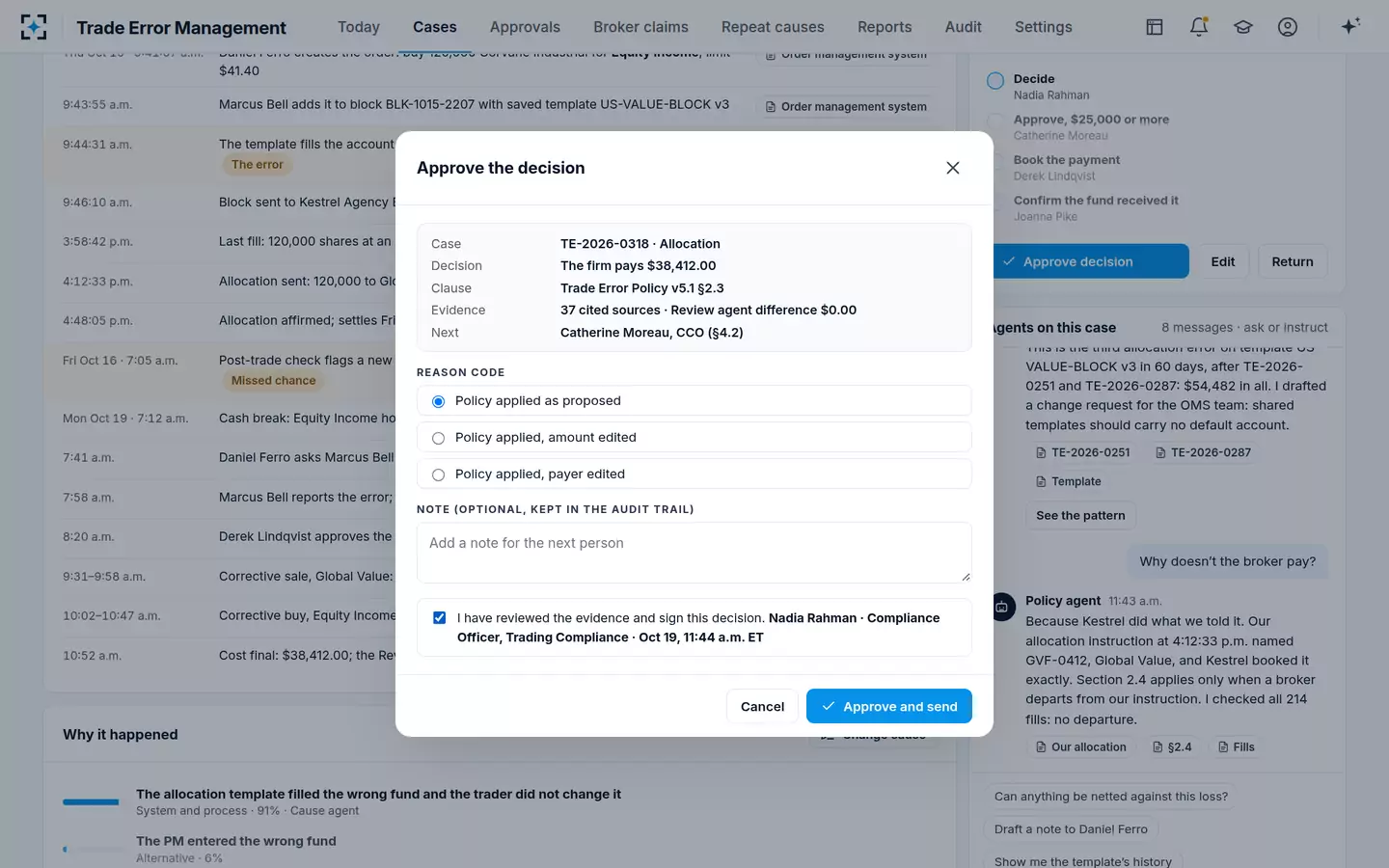Screen dimensions: 1389x868
Task: Open the Order management system chip at 9:43:55
Action: [x=846, y=106]
